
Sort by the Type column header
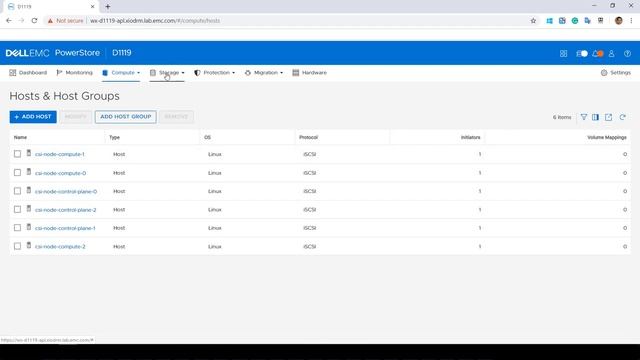114,138
